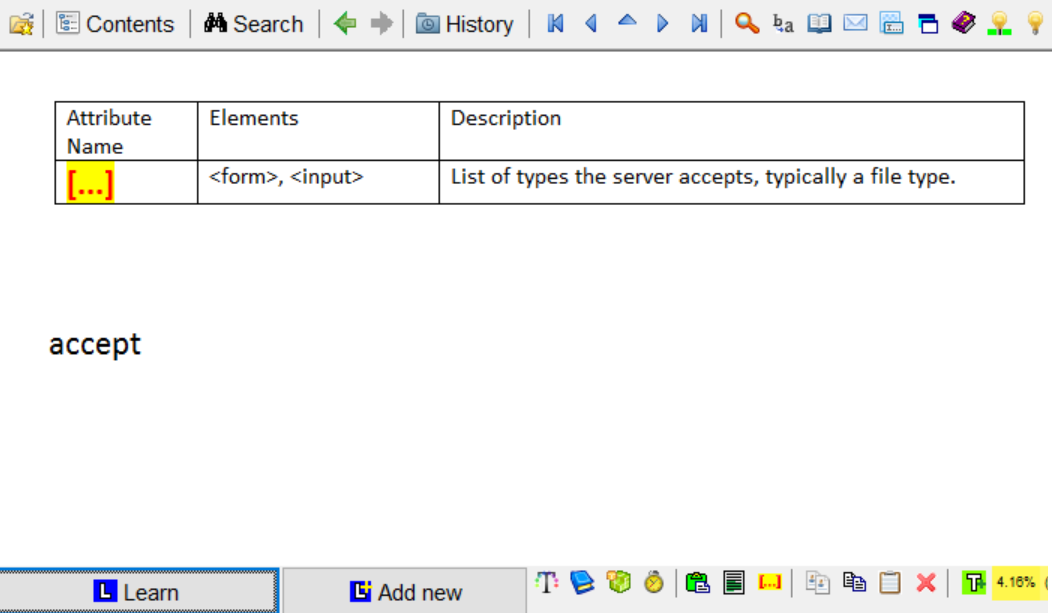Click the blue book icon near bottom left
1052x613 pixels.
[583, 582]
